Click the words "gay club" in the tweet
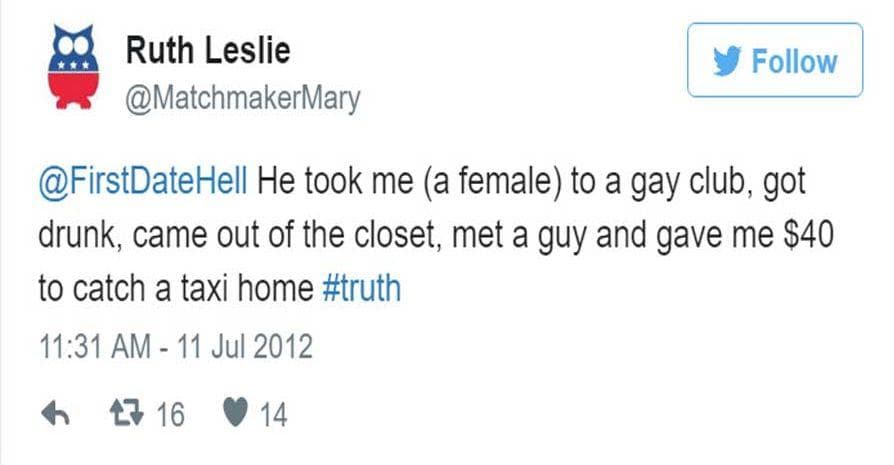This screenshot has width=894, height=465. 666,184
